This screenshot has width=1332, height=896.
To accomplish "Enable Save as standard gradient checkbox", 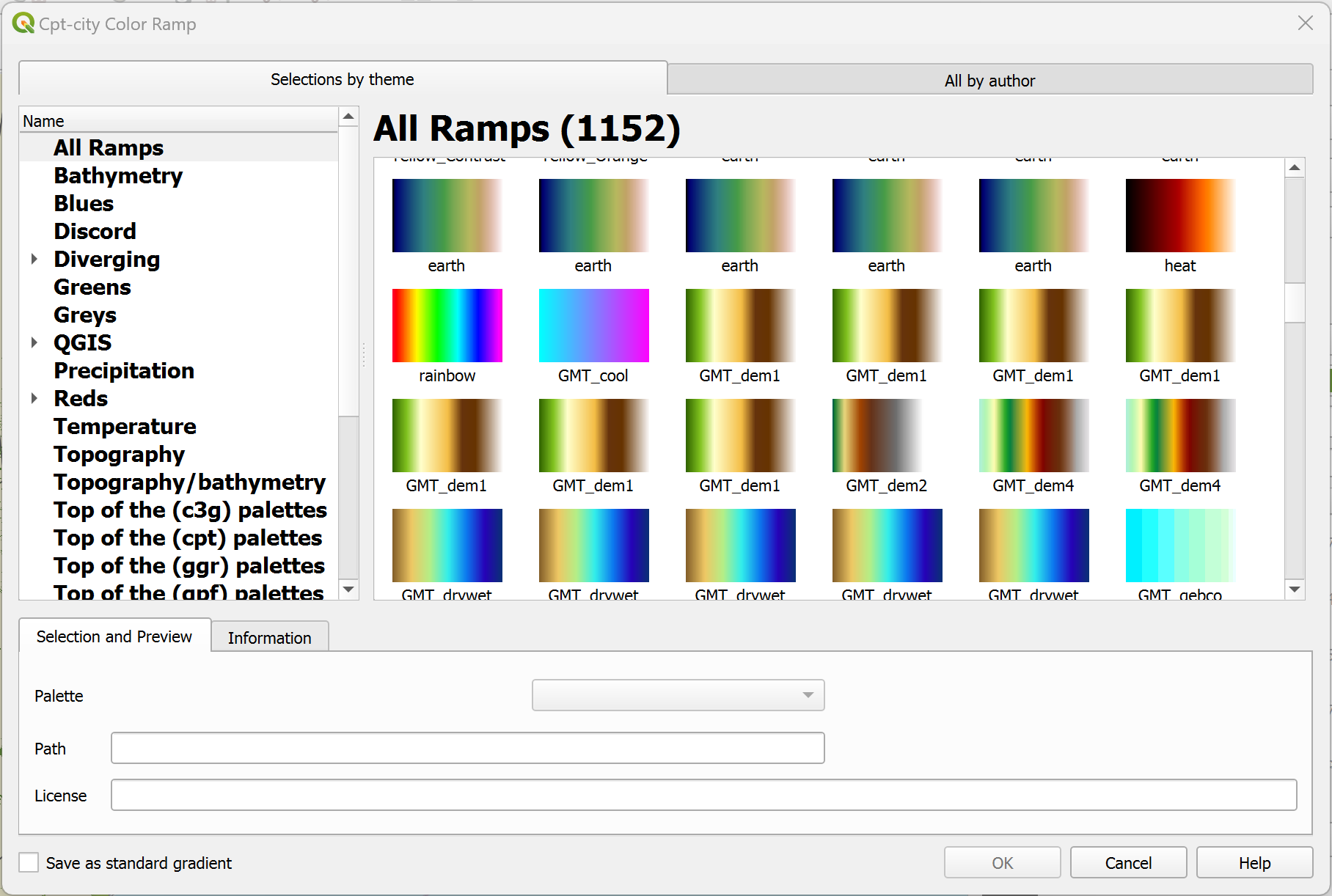I will coord(29,863).
